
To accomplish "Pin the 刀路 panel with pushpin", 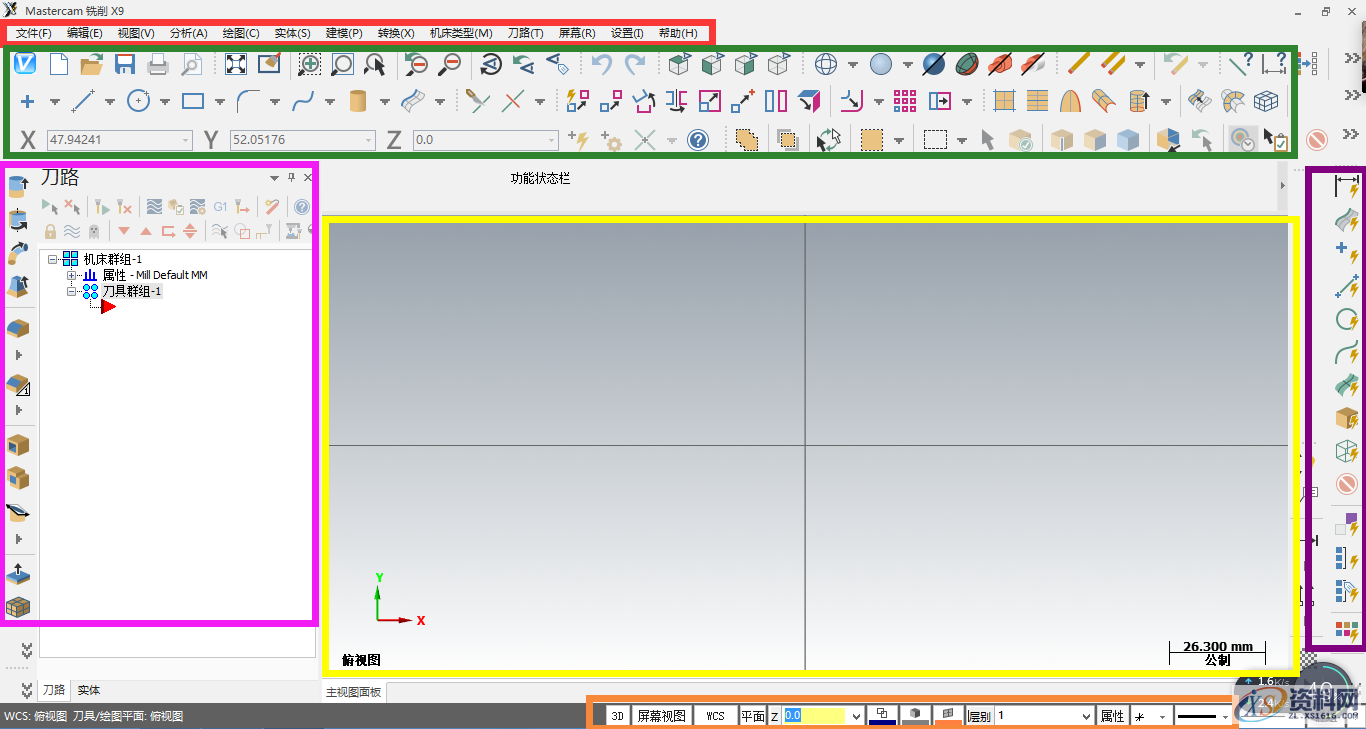I will pos(291,177).
